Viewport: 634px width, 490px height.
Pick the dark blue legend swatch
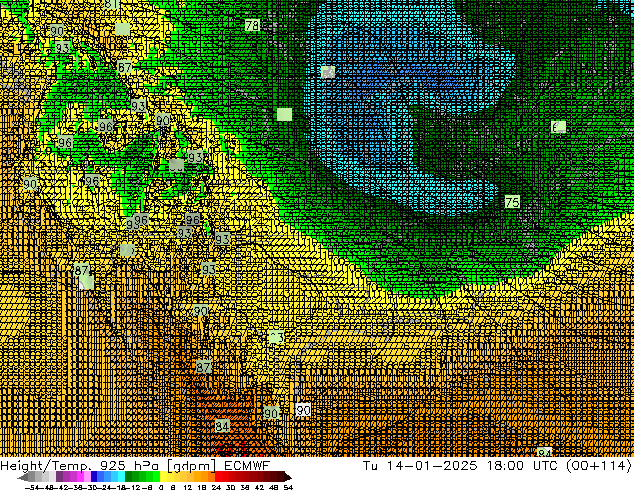tap(94, 476)
